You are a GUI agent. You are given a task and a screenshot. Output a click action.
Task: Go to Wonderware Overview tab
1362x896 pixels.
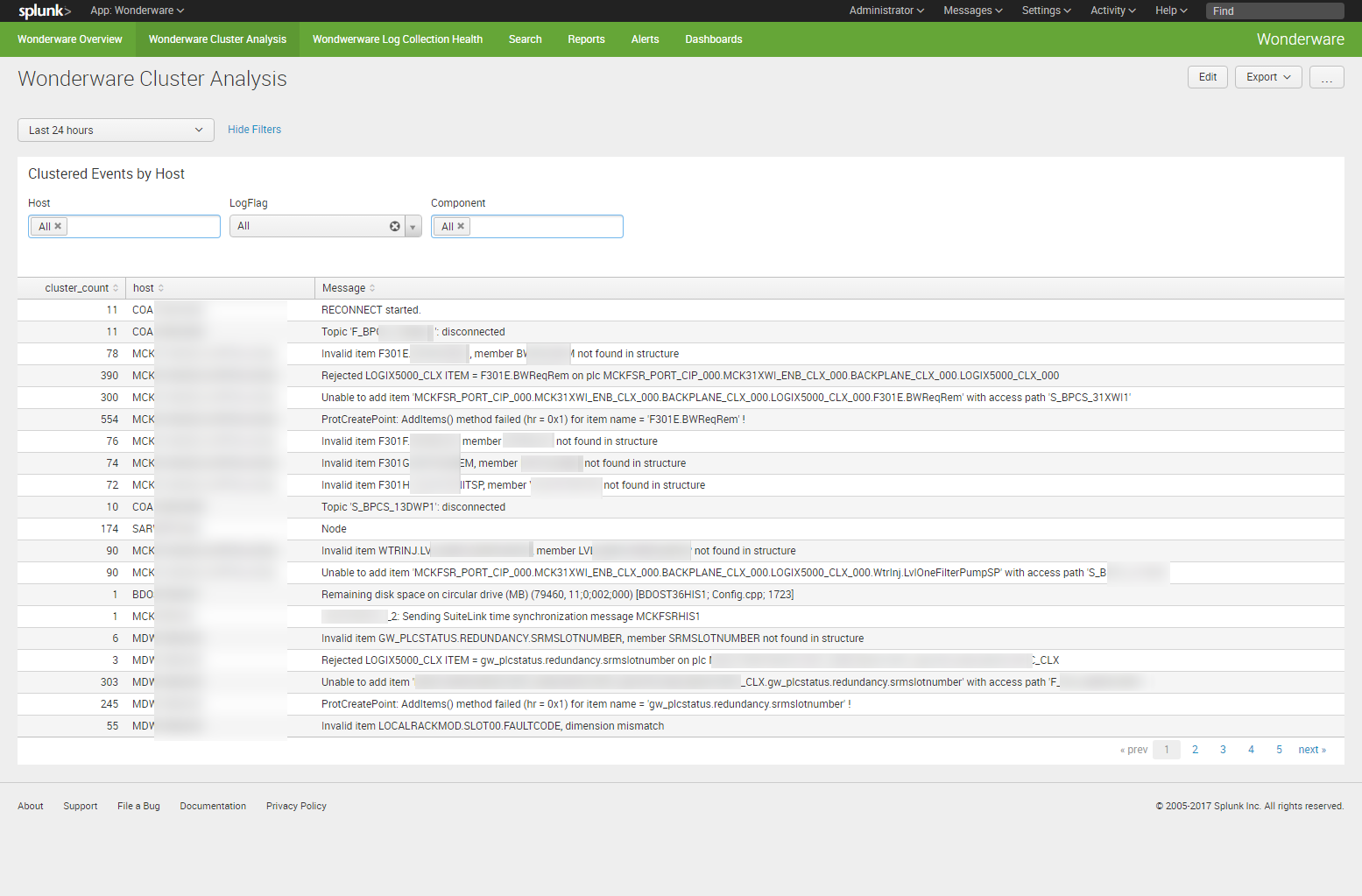click(x=70, y=39)
